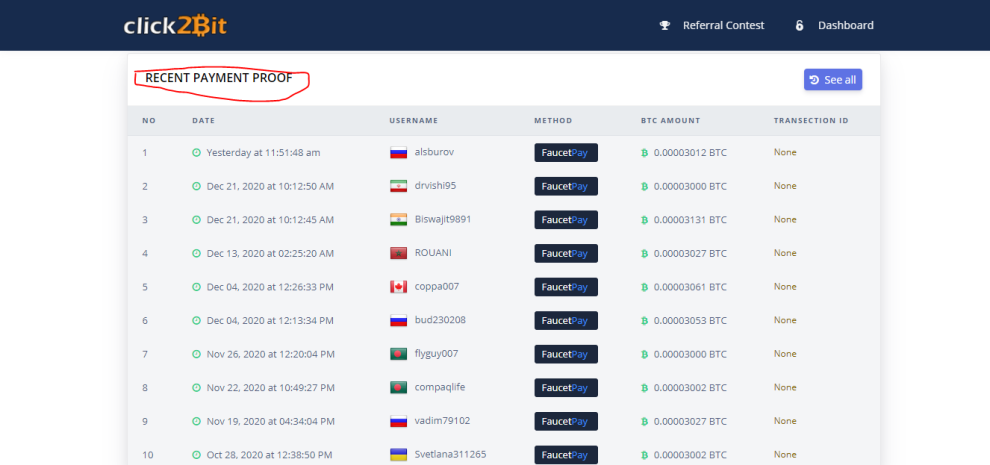Select the username alsburov
The image size is (990, 465).
tap(434, 152)
